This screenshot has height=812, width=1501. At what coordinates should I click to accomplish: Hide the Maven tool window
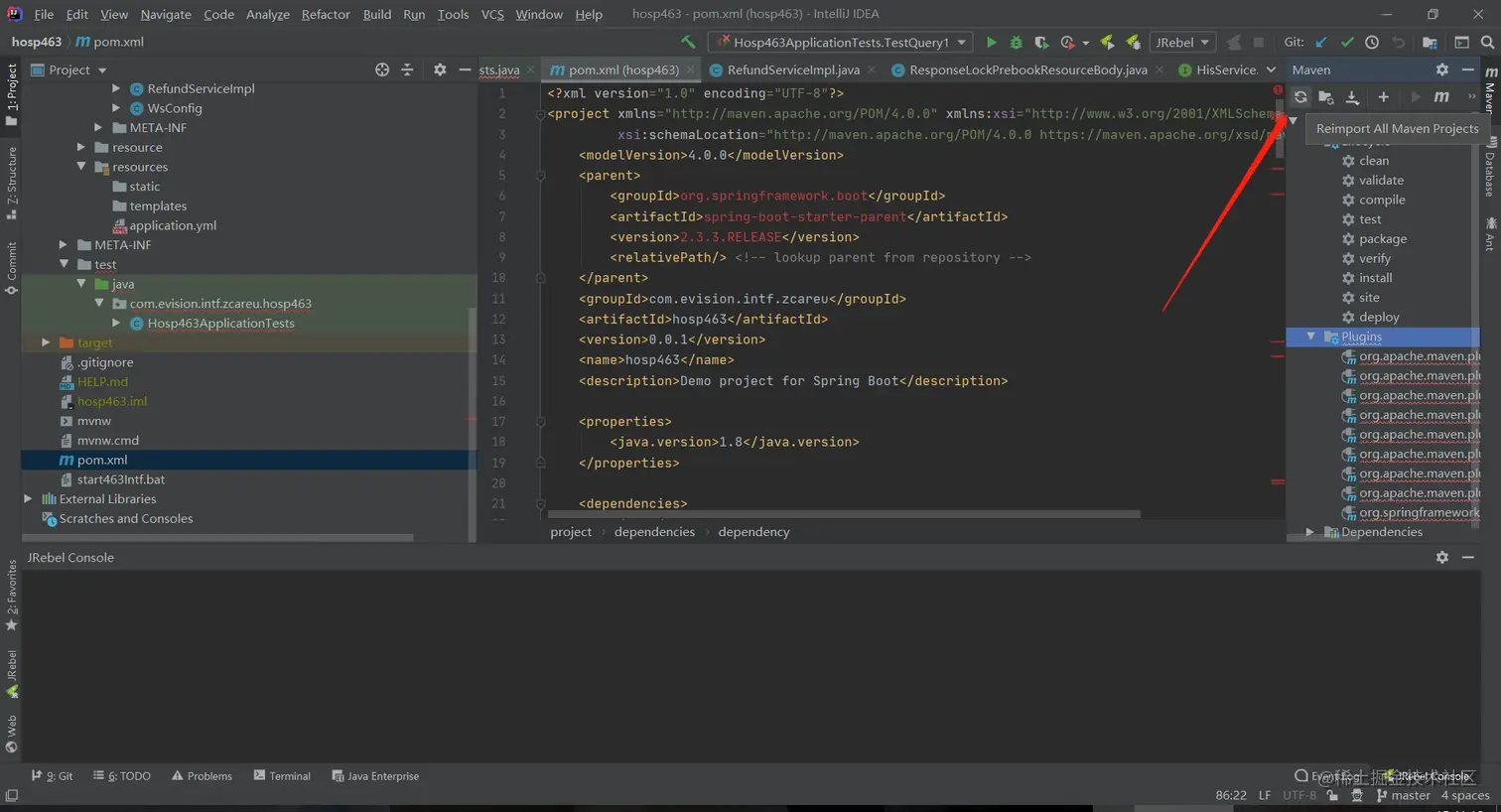click(1467, 69)
